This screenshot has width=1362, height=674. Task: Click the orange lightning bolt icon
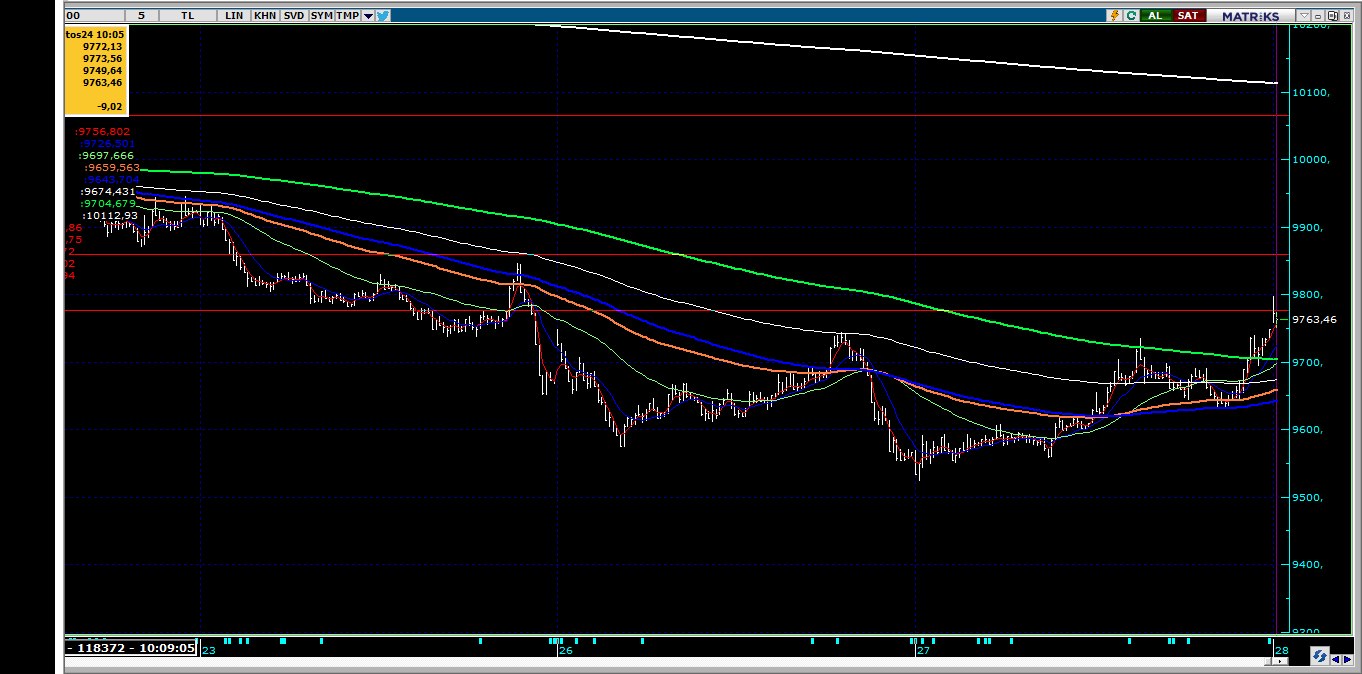(x=1115, y=15)
